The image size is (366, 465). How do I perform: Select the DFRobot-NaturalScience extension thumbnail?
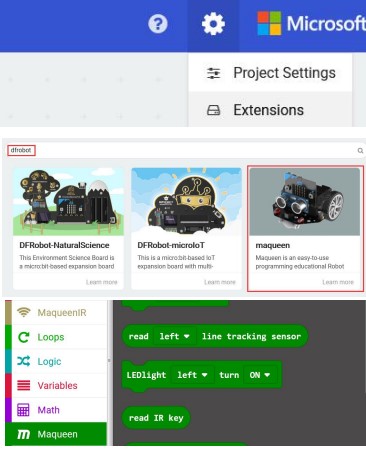68,202
